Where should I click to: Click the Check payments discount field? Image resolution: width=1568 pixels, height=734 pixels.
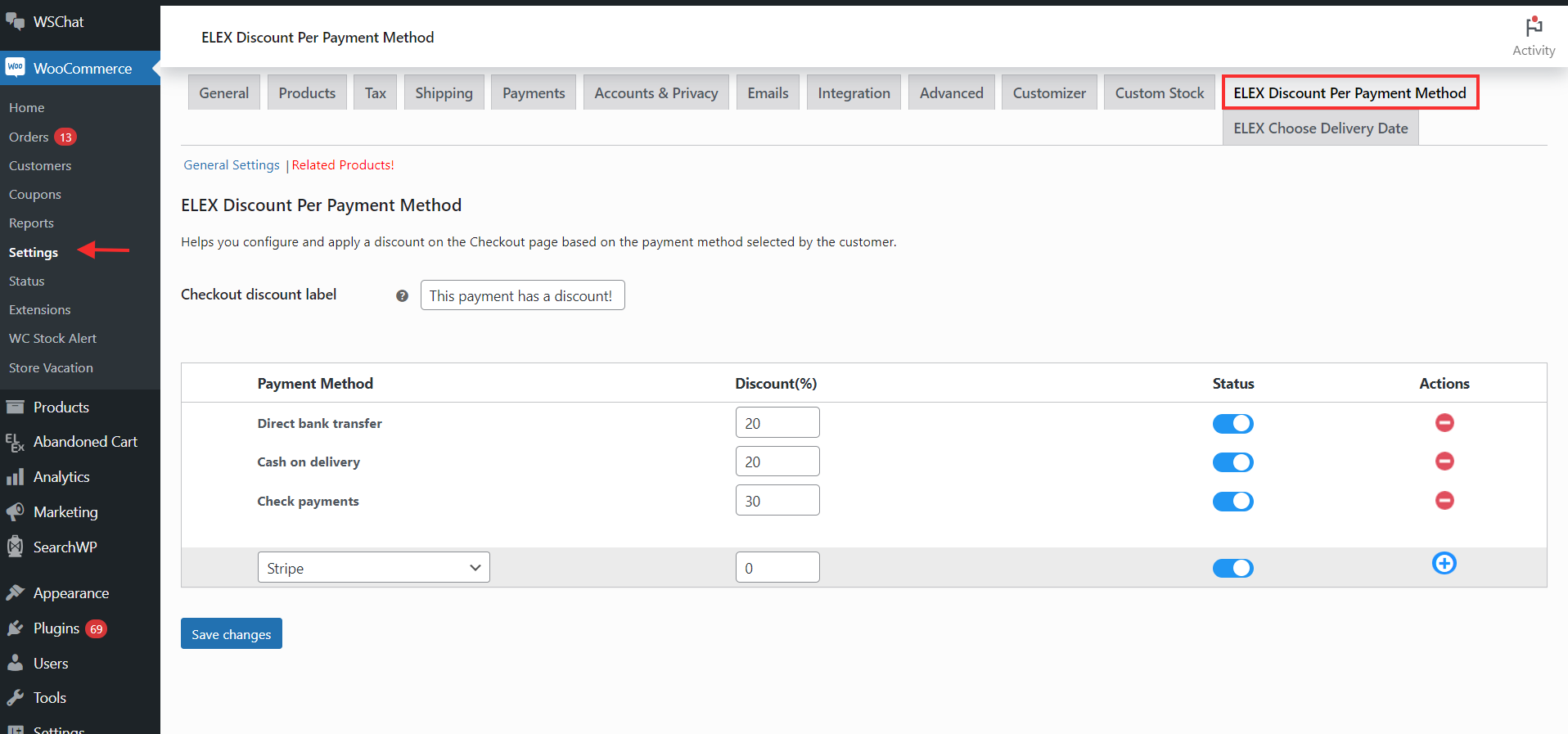(777, 500)
